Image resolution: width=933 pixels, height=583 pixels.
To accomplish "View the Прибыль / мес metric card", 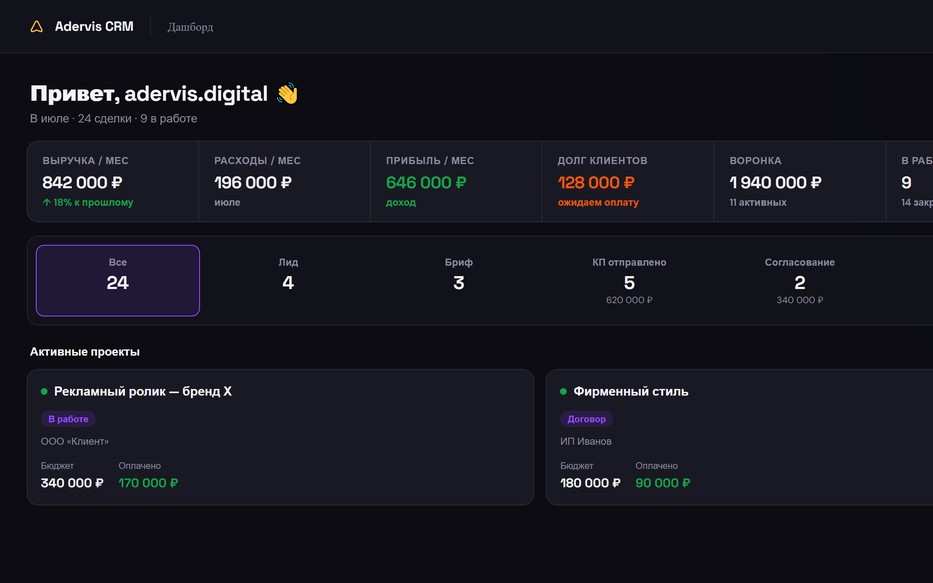I will [456, 181].
